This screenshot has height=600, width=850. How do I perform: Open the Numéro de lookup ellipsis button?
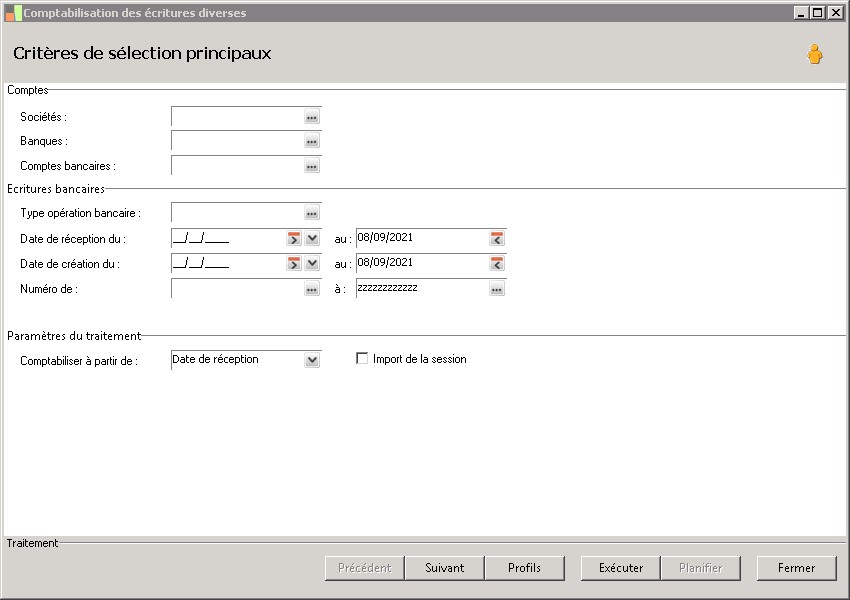tap(312, 289)
